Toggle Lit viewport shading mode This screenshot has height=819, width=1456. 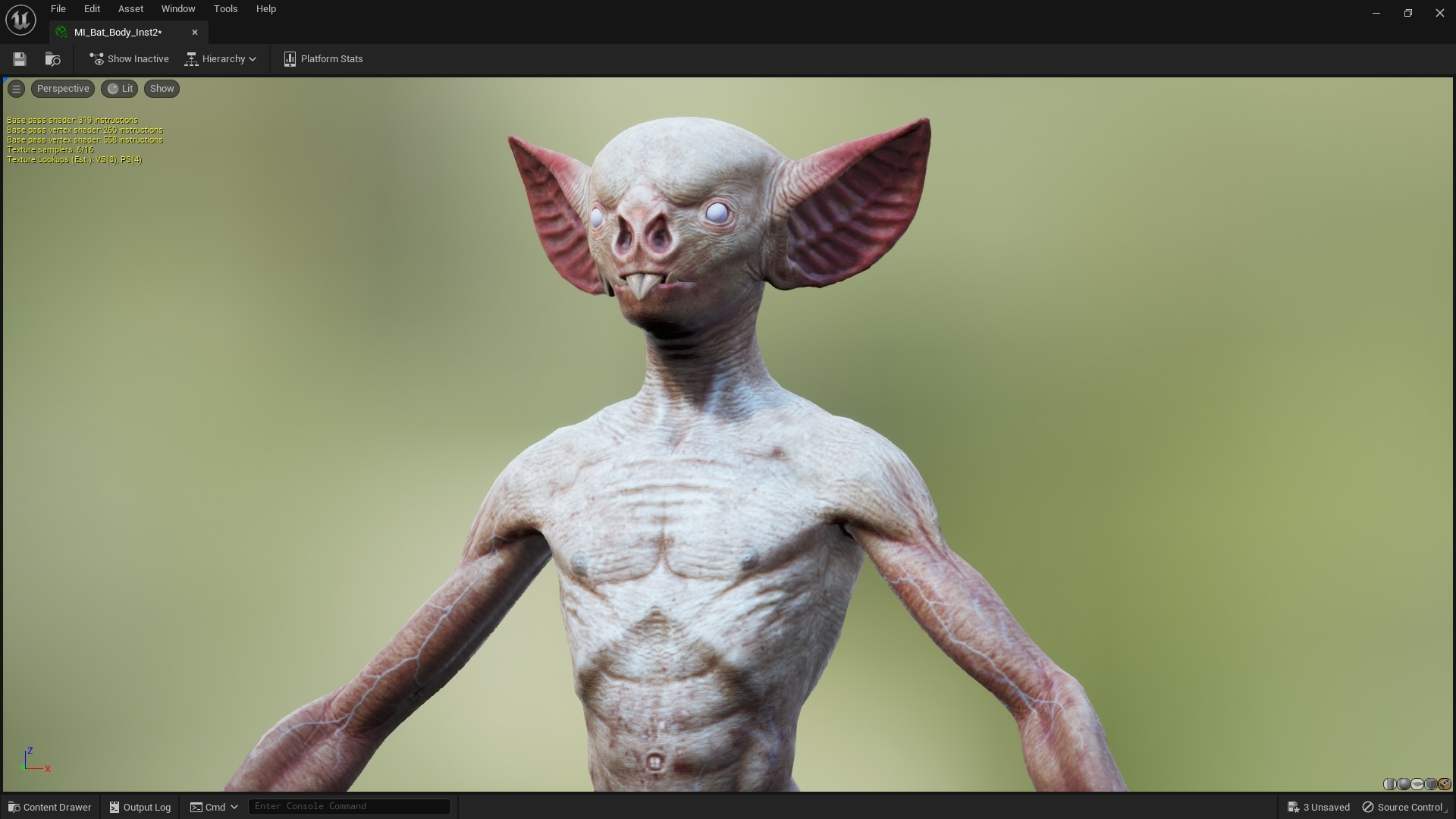pyautogui.click(x=119, y=89)
